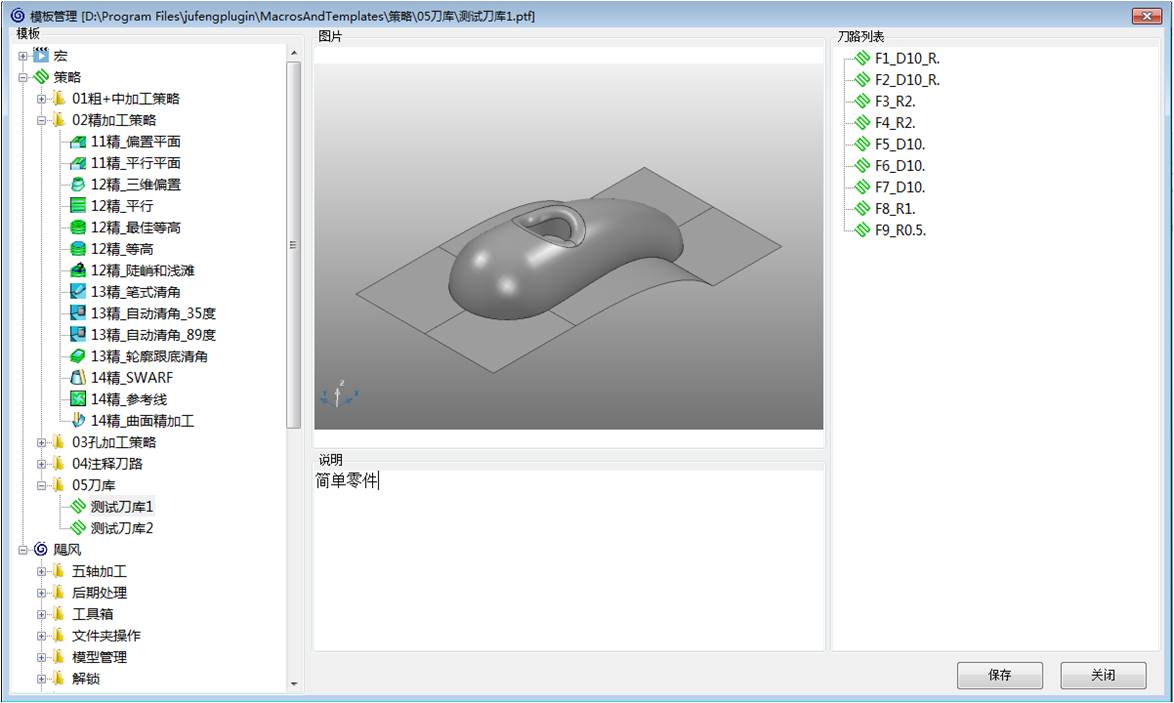
Task: Select toolpath F6_D10. in list
Action: (x=900, y=165)
